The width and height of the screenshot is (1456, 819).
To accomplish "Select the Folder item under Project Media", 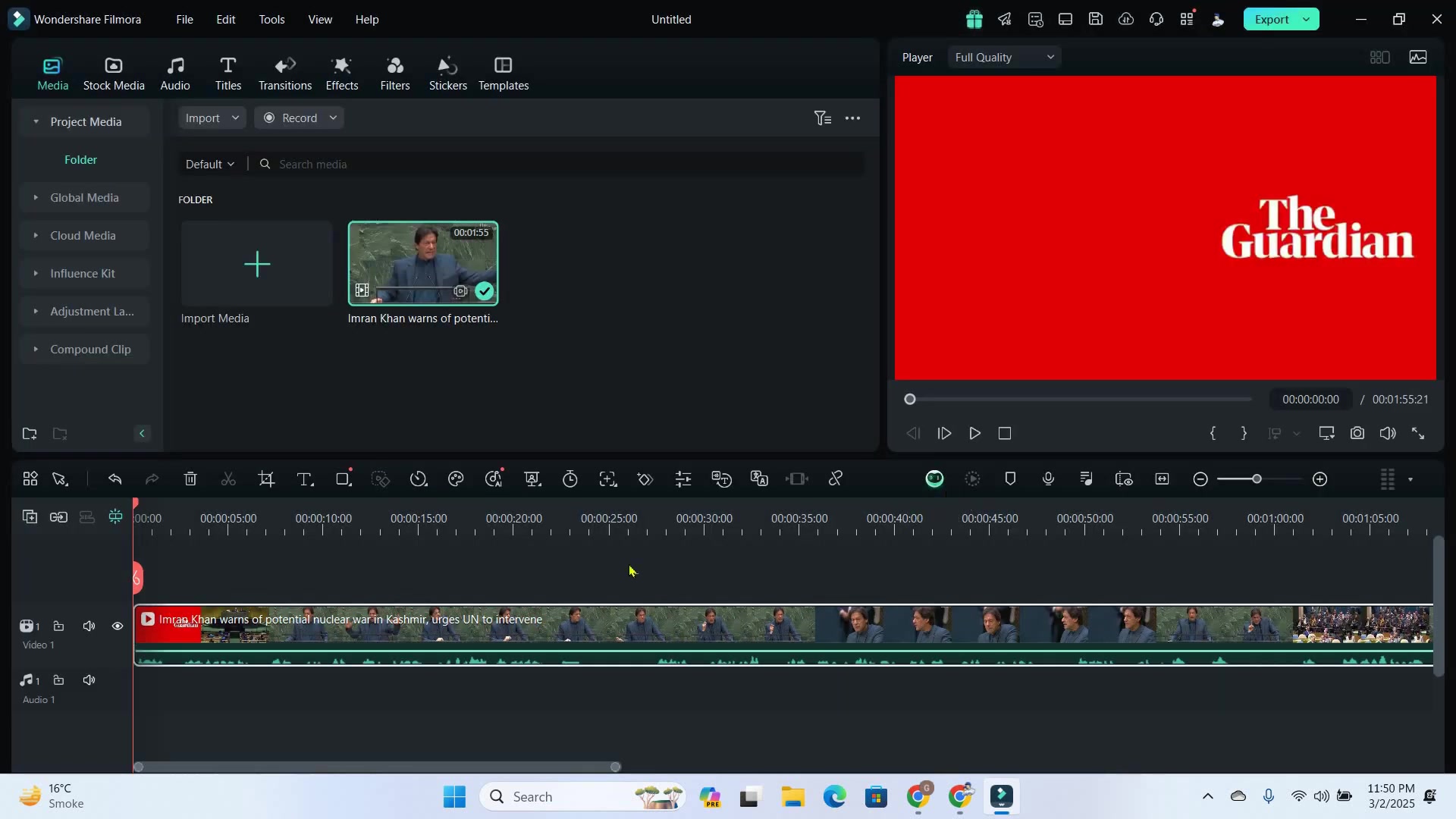I will pos(80,160).
